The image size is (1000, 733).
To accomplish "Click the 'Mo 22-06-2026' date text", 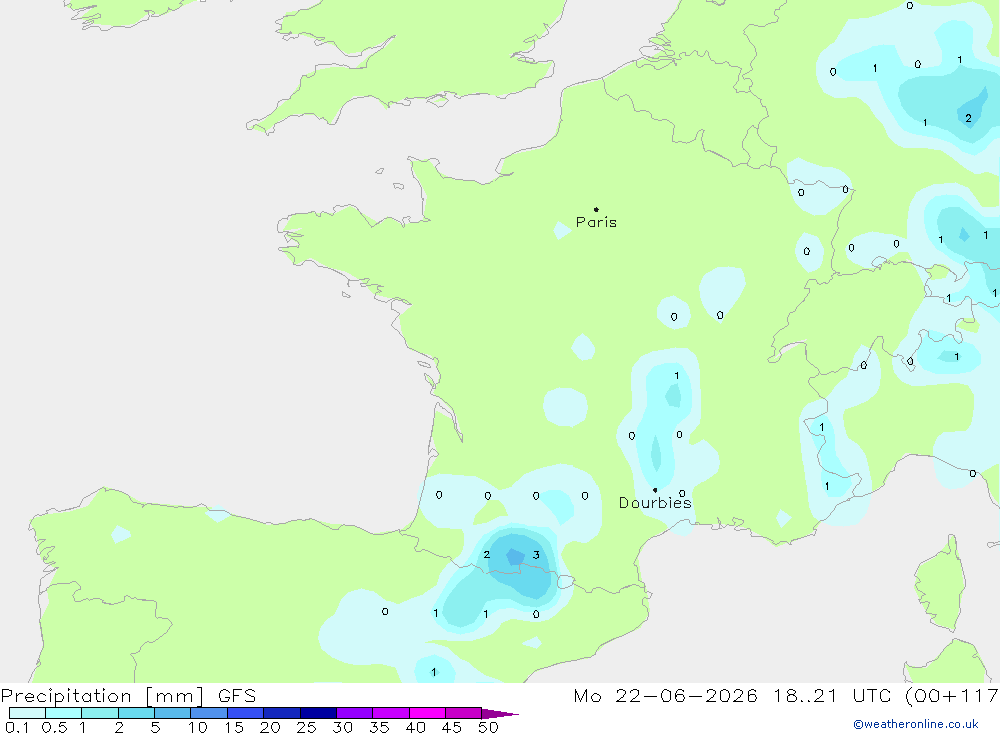I will pos(666,696).
